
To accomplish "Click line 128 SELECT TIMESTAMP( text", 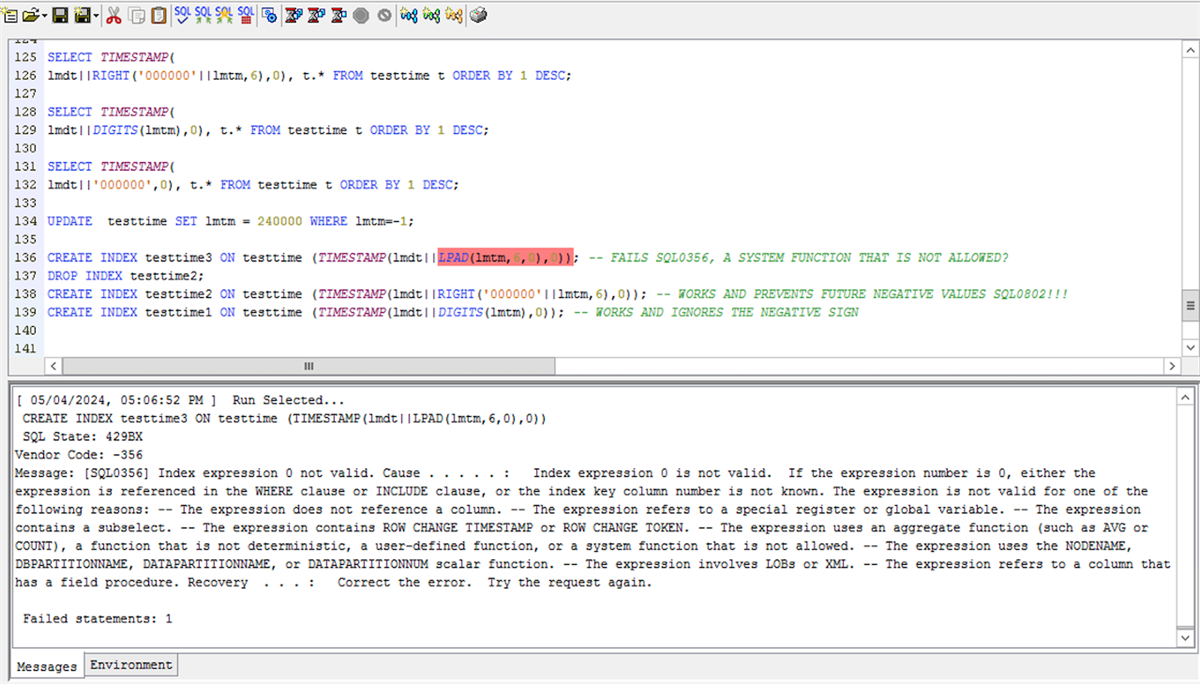I will point(111,112).
